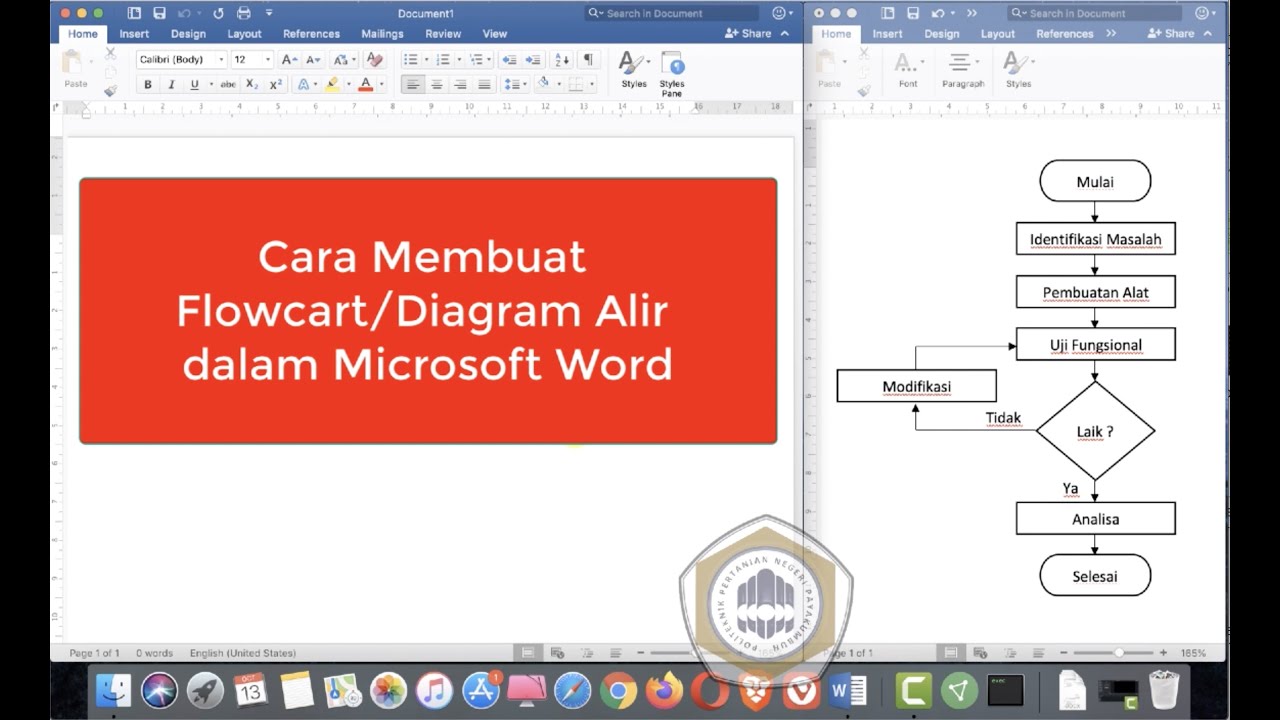Screen dimensions: 1280x720
Task: Open Styles Pane in Document1 window
Action: [x=672, y=73]
